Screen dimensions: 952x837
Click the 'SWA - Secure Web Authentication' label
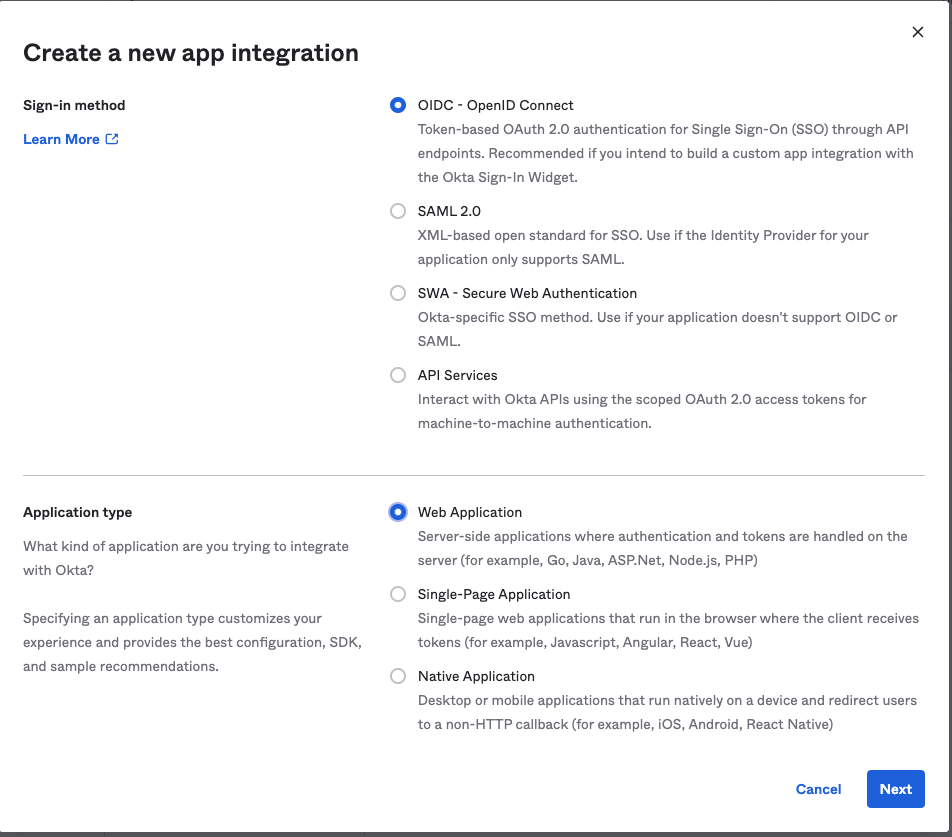(527, 293)
